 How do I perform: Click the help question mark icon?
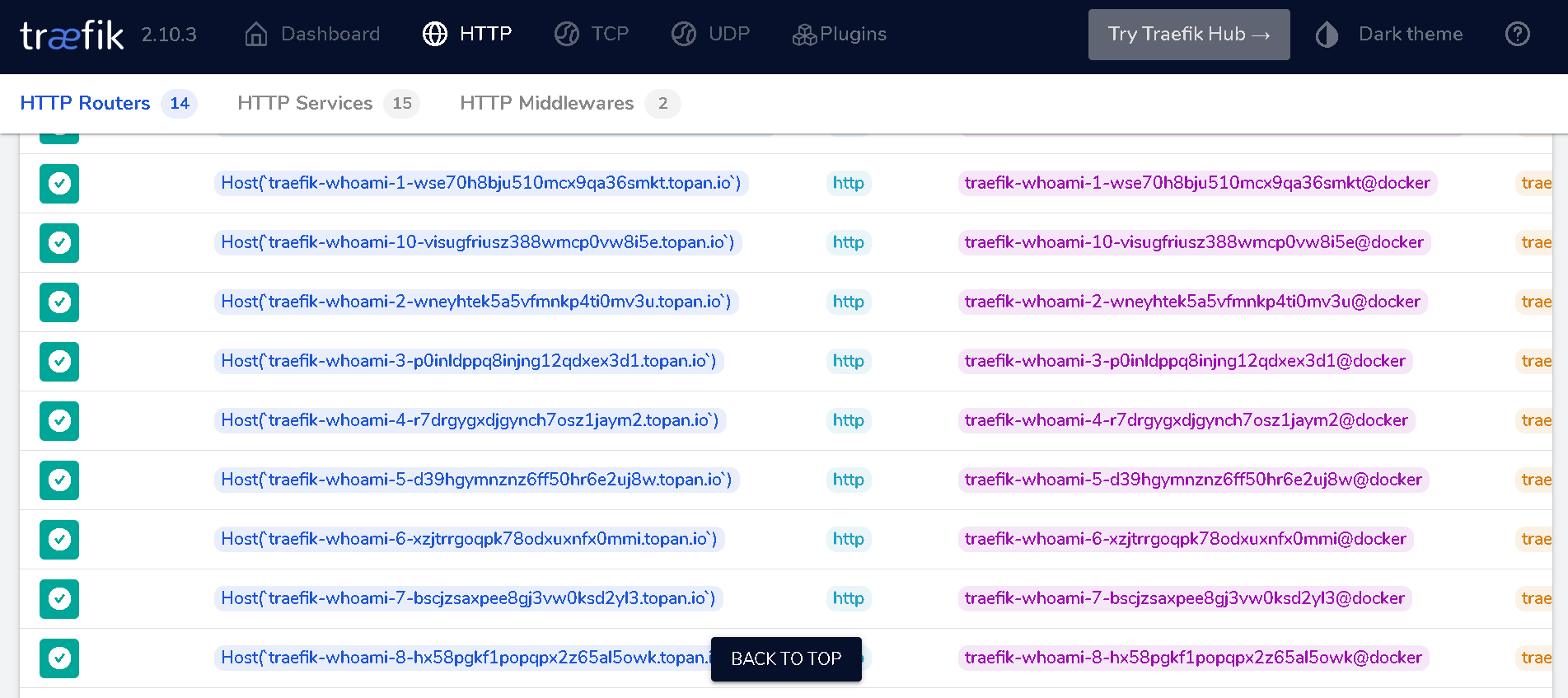pyautogui.click(x=1517, y=35)
